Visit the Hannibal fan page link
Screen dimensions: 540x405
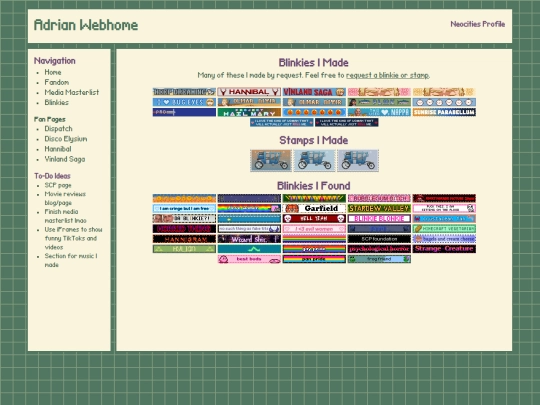[58, 149]
